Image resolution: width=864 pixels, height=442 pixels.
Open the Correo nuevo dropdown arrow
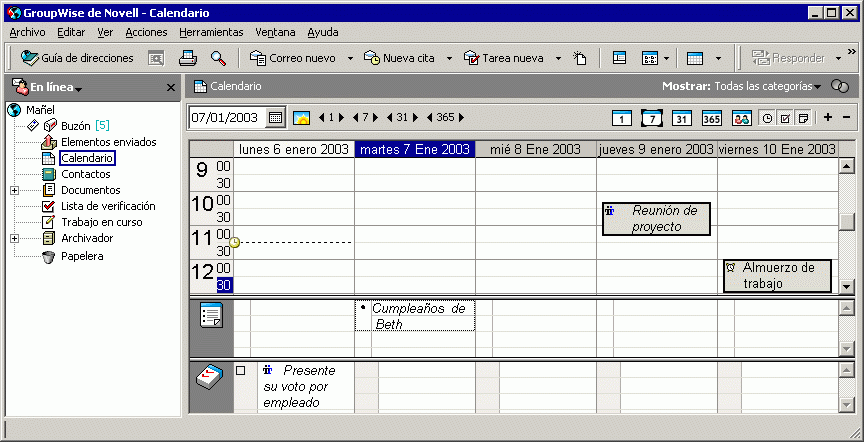350,58
